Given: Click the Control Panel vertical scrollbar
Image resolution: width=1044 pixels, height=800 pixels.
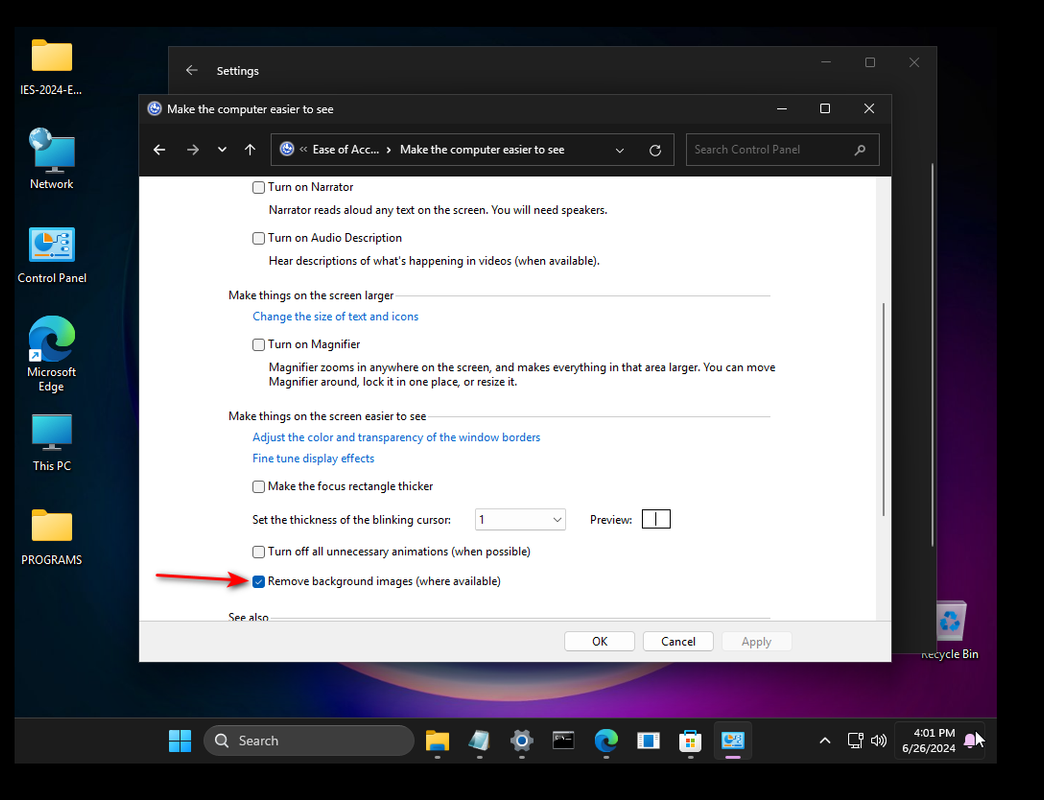Looking at the screenshot, I should [884, 409].
